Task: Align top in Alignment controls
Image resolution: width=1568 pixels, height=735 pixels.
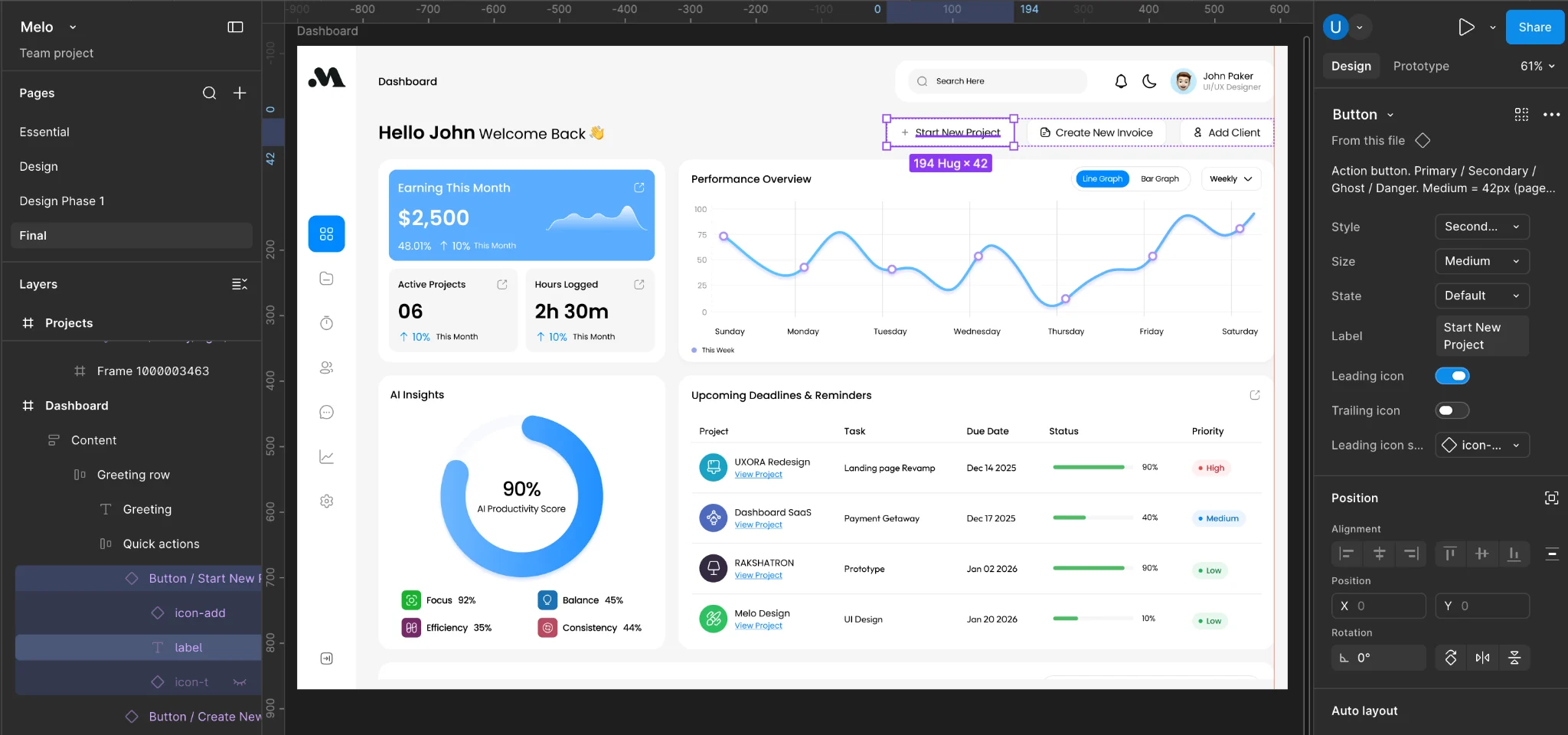Action: tap(1450, 554)
